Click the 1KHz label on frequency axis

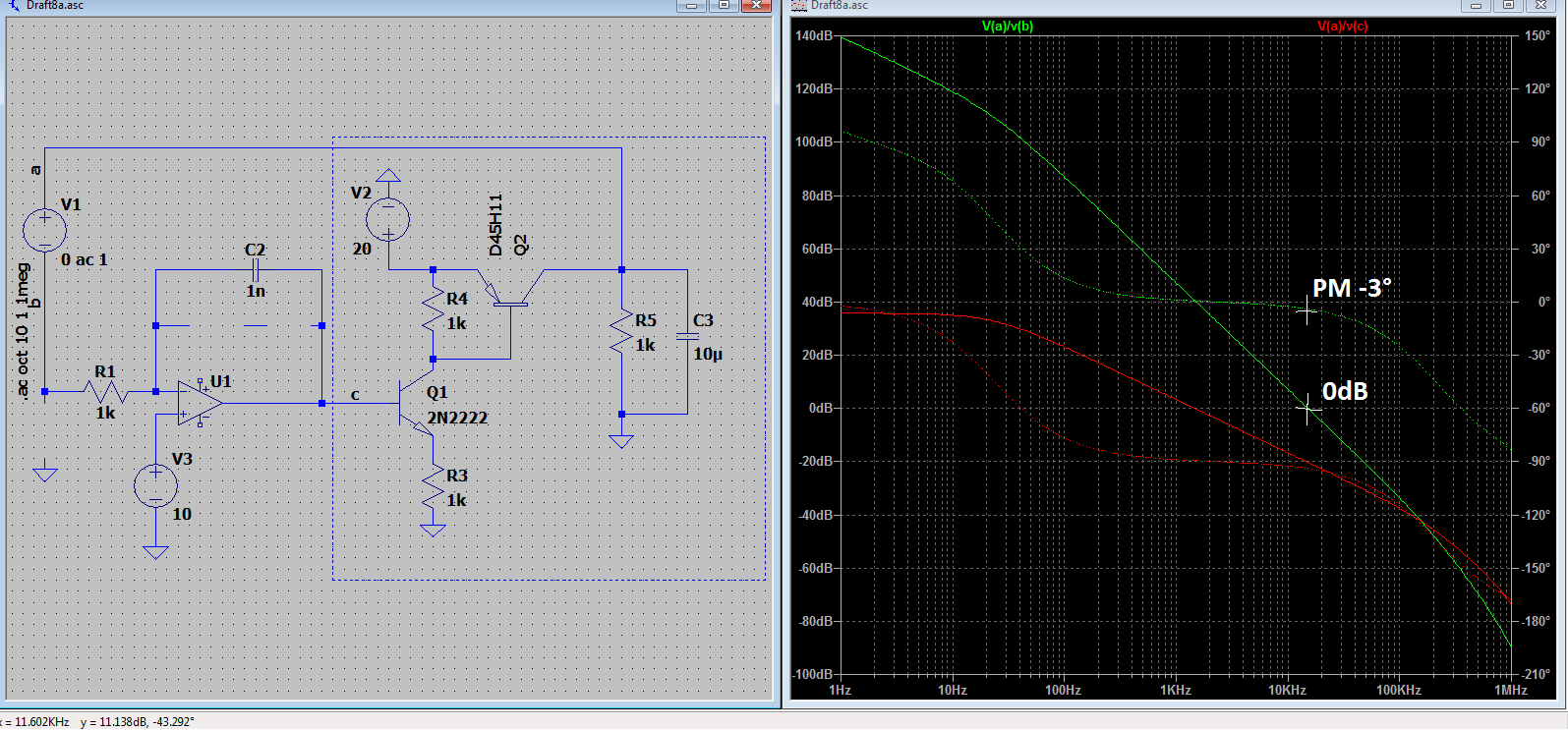[1175, 690]
